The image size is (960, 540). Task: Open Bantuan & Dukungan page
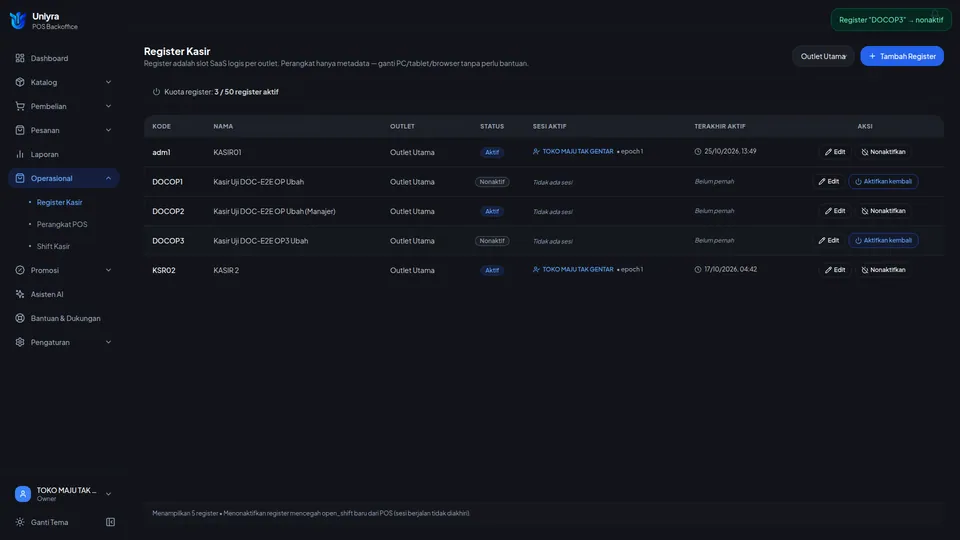click(64, 318)
